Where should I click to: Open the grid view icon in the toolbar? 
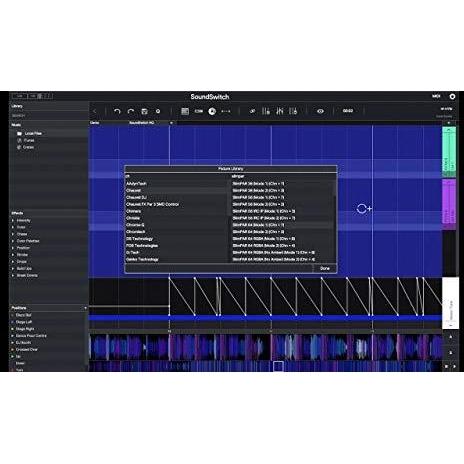[185, 111]
